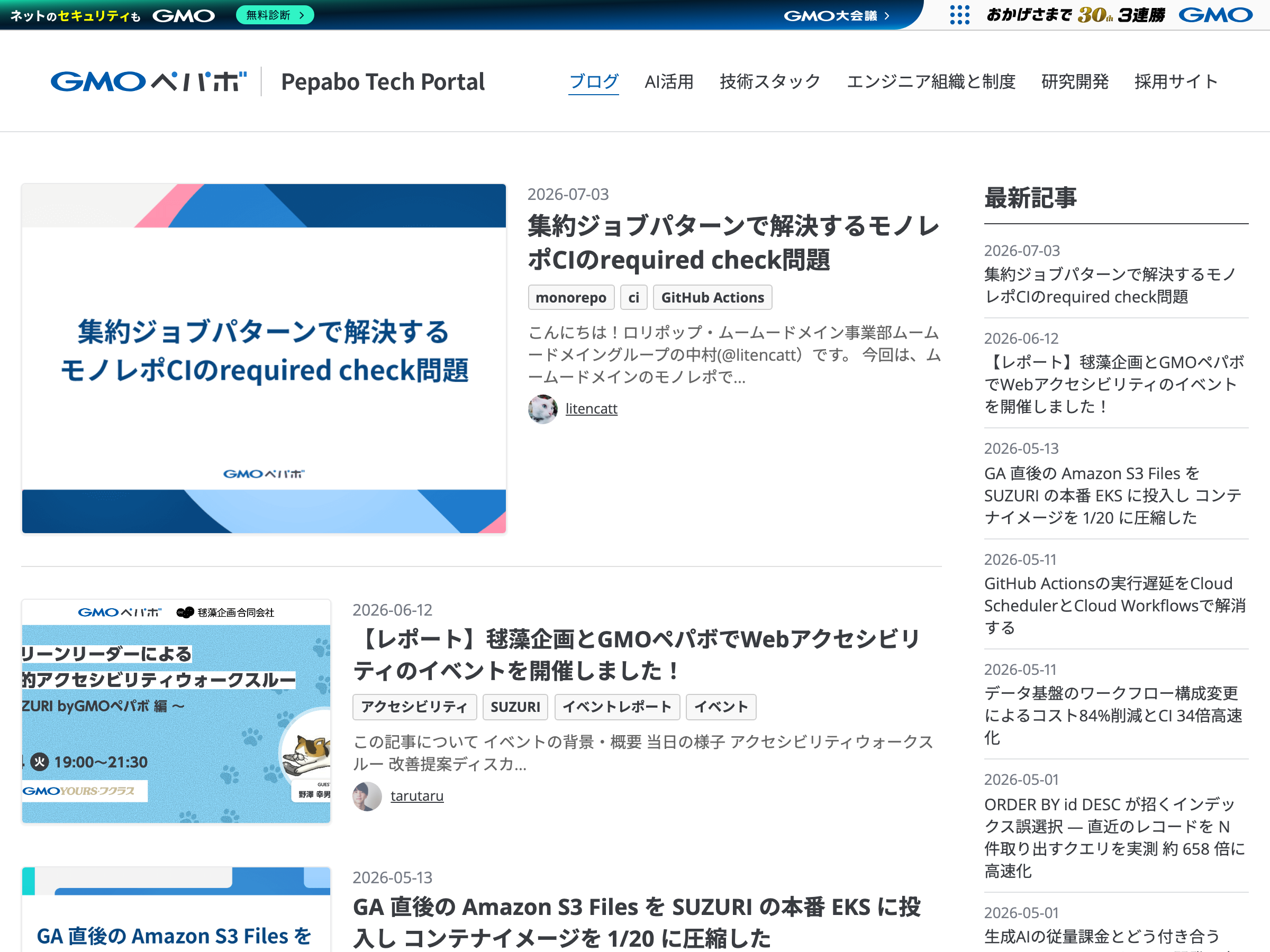The height and width of the screenshot is (952, 1270).
Task: Open the accessibility event article thumbnail
Action: (x=176, y=711)
